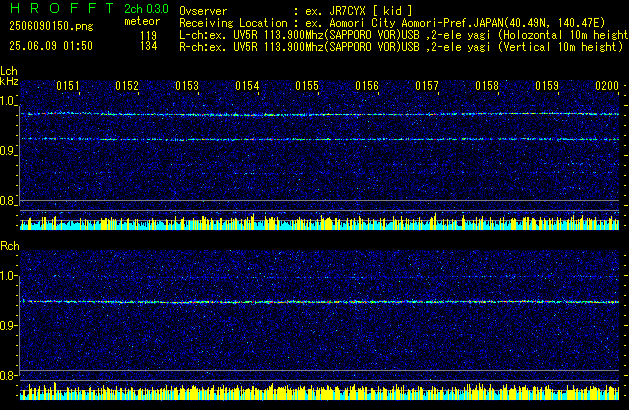Click Rch 0.9 frequency axis label

8,325
